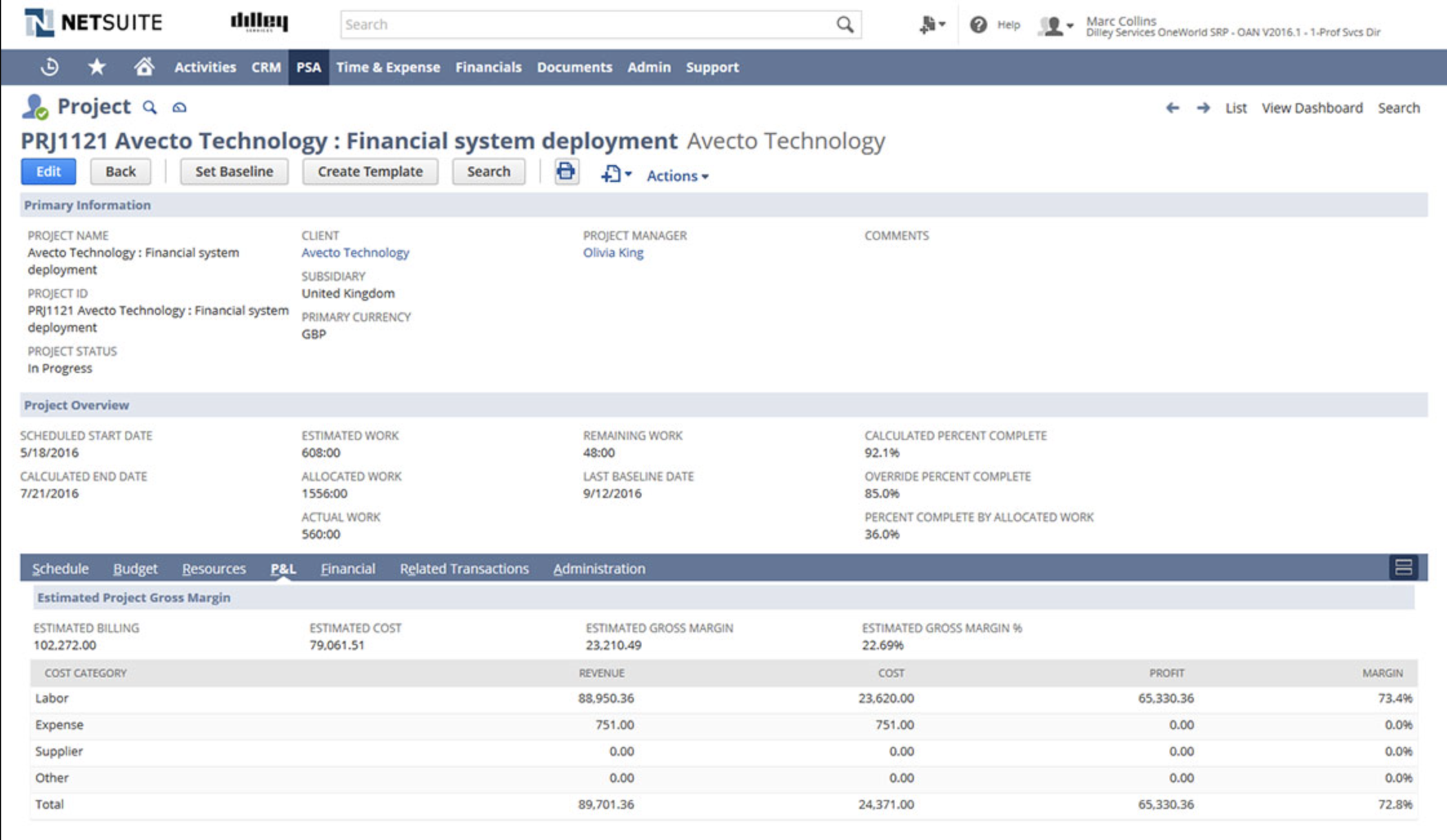
Task: Open the Shortcuts star icon
Action: coord(97,67)
